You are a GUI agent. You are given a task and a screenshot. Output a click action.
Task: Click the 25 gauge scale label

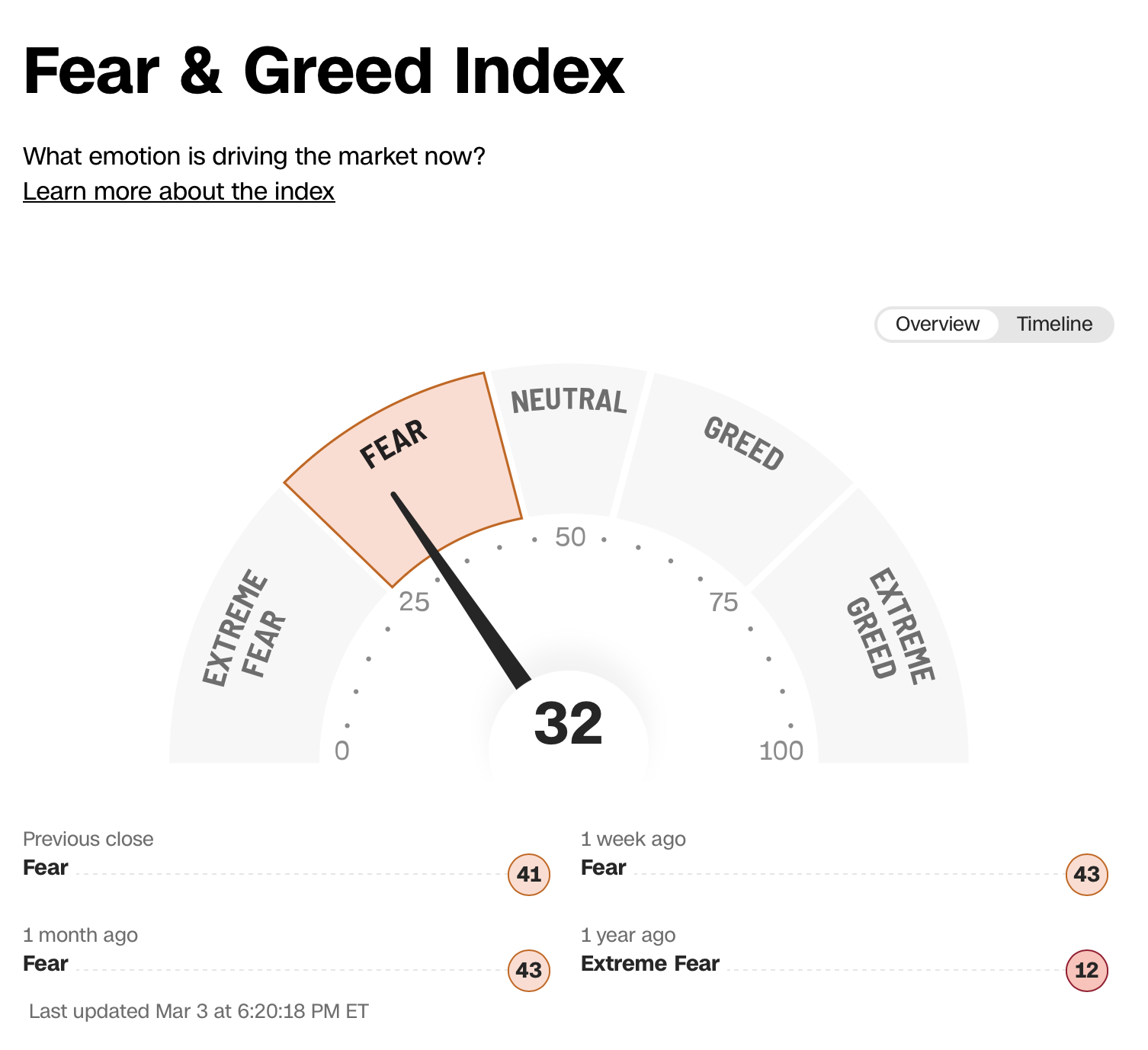[x=414, y=603]
